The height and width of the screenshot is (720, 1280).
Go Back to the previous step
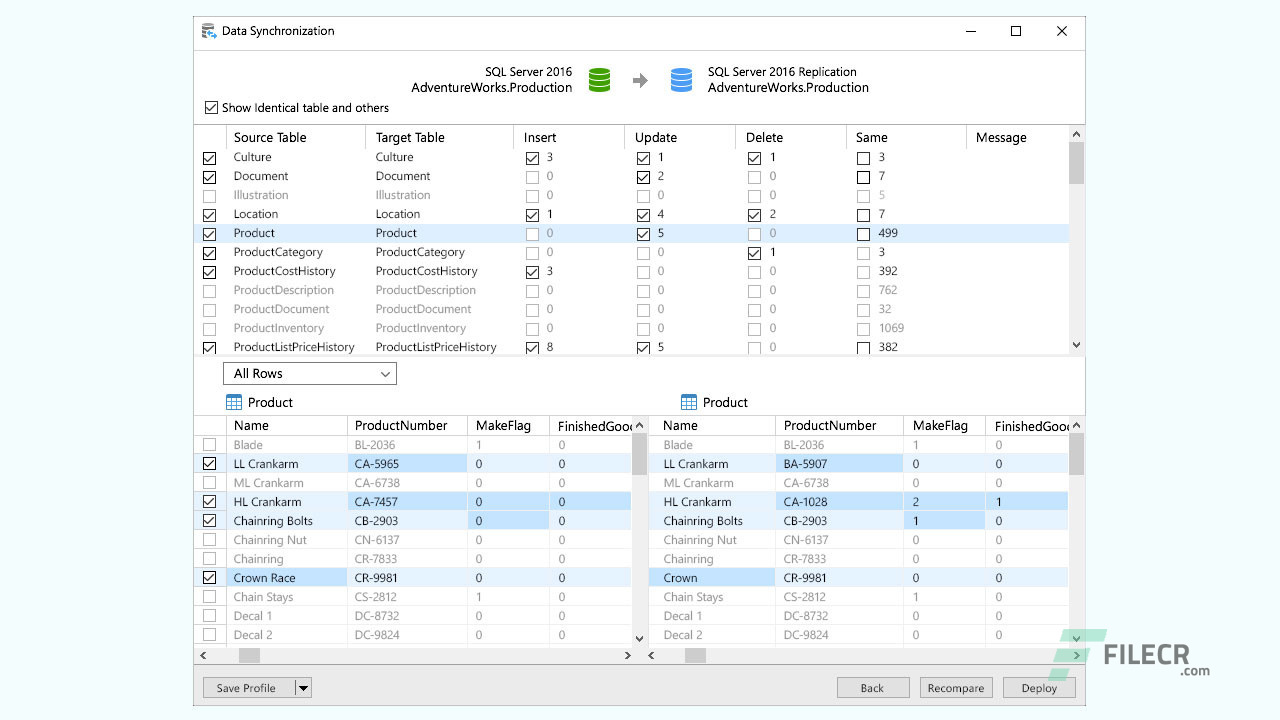tap(873, 688)
